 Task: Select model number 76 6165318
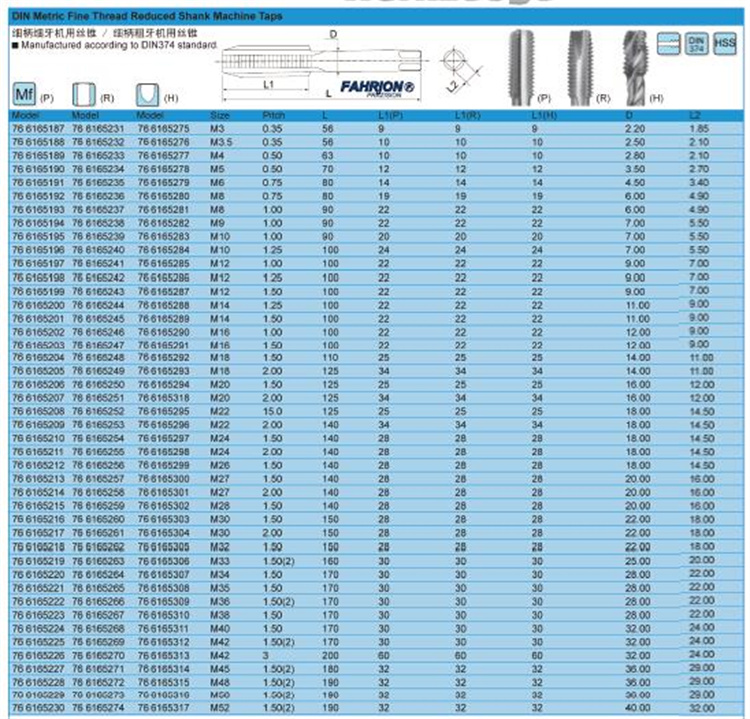[x=164, y=398]
